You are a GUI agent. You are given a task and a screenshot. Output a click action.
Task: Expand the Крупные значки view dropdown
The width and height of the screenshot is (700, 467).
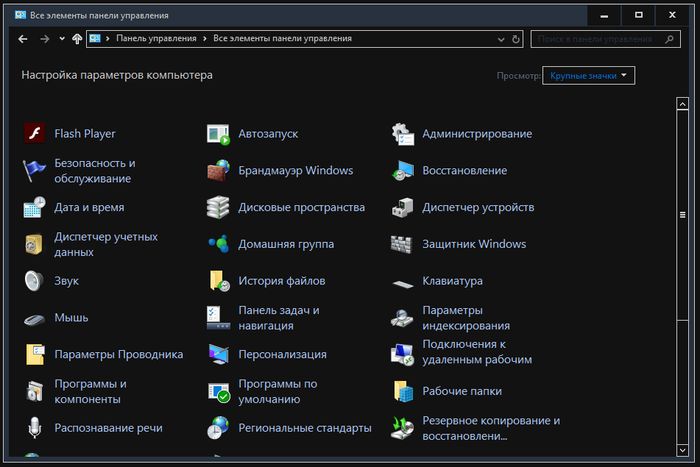coord(588,76)
